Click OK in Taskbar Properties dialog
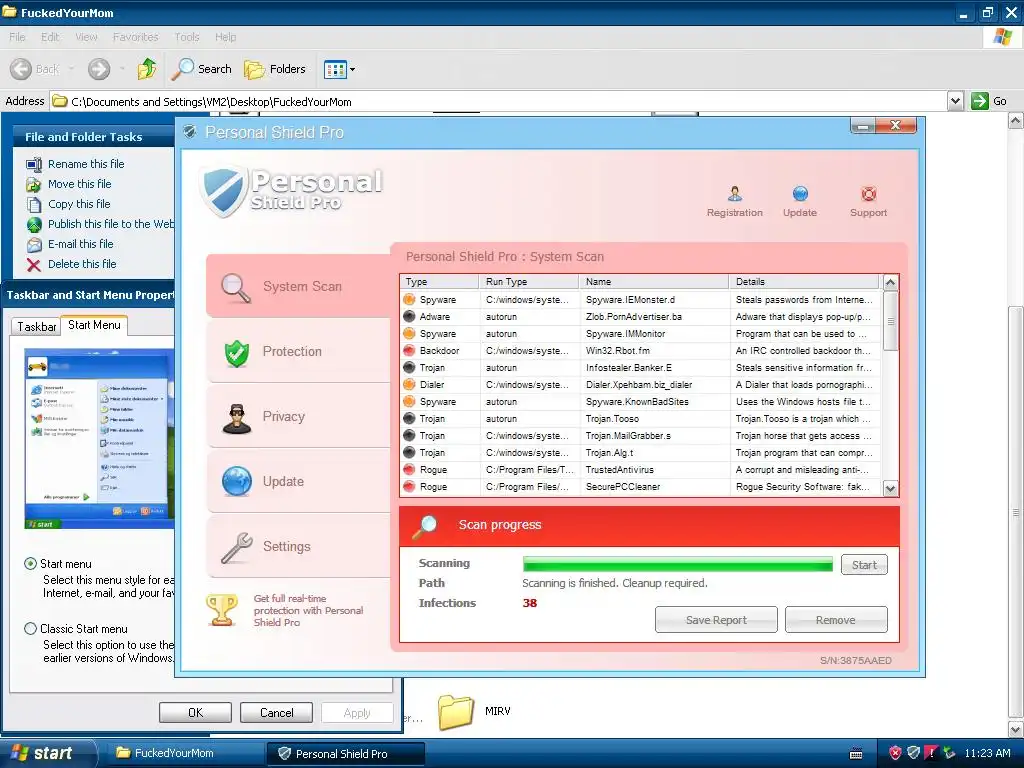This screenshot has width=1024, height=768. [195, 712]
